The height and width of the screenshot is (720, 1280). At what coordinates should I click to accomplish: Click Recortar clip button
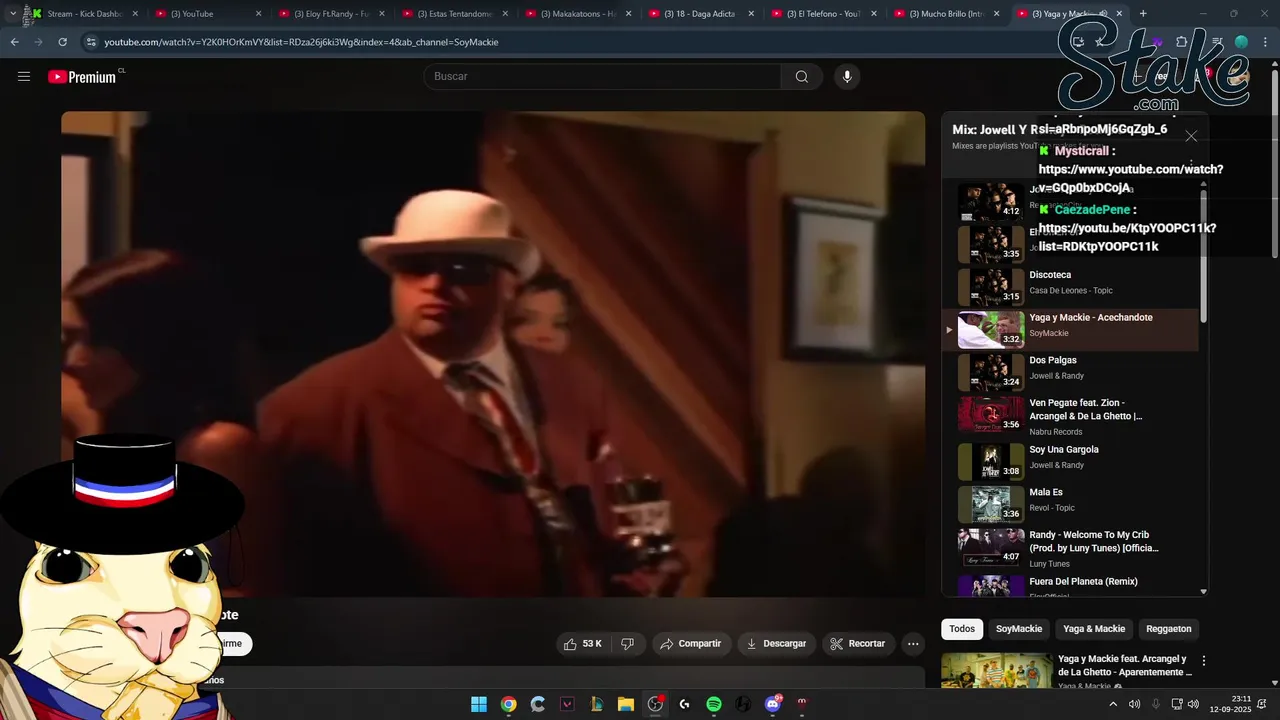pyautogui.click(x=859, y=644)
